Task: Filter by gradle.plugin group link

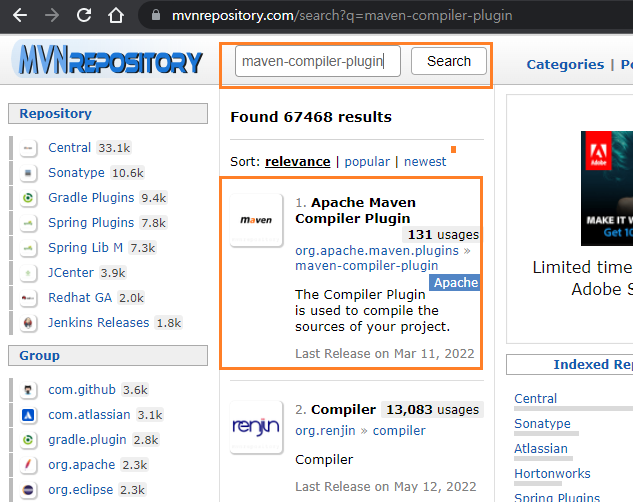Action: point(87,440)
